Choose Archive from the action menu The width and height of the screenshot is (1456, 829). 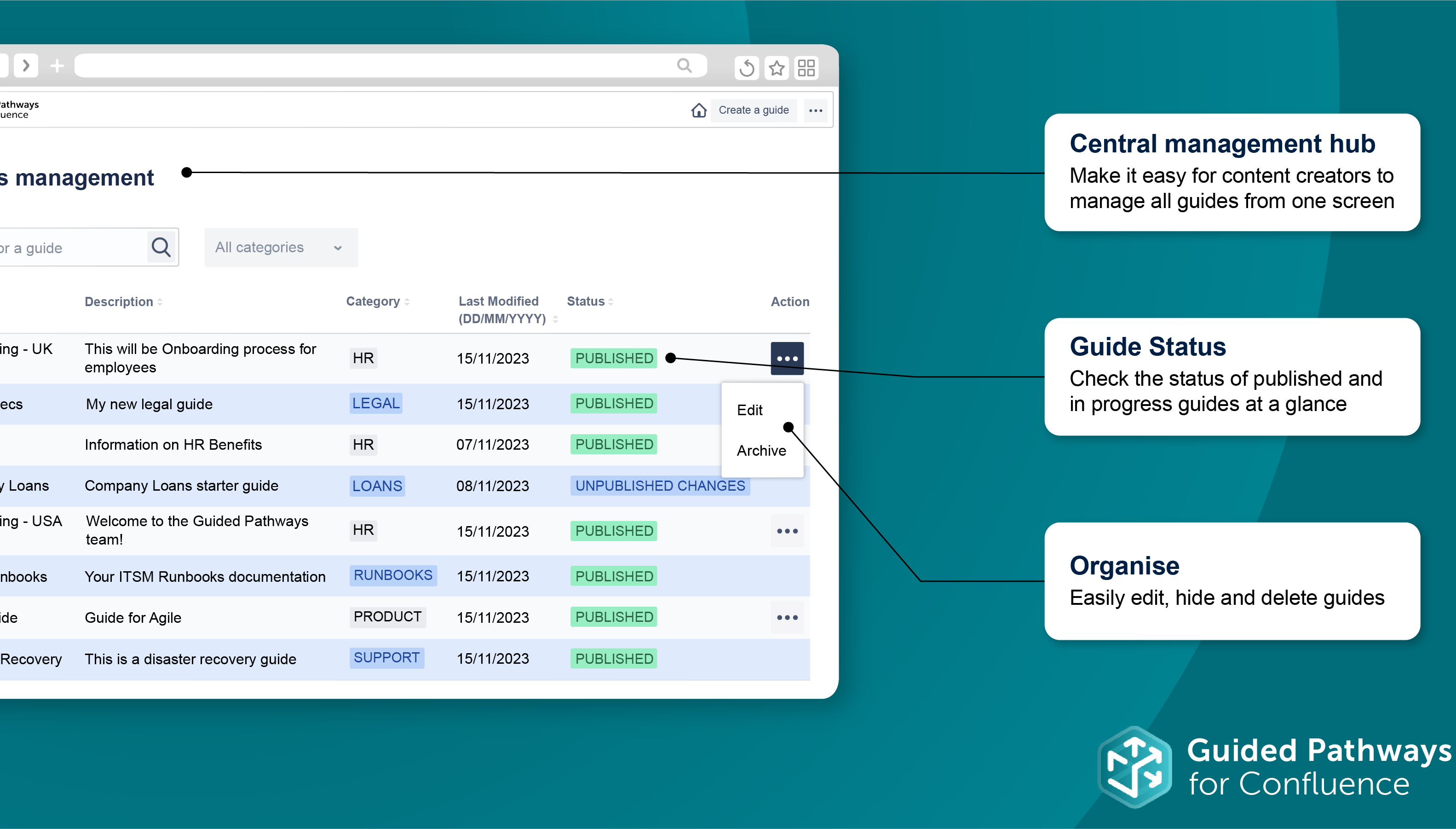tap(761, 450)
